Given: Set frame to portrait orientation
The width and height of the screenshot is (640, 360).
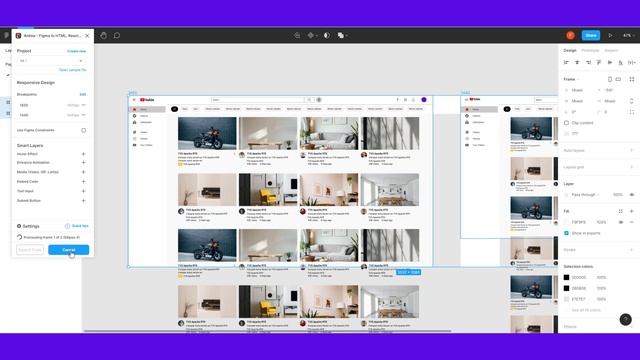Looking at the screenshot, I should [x=610, y=79].
